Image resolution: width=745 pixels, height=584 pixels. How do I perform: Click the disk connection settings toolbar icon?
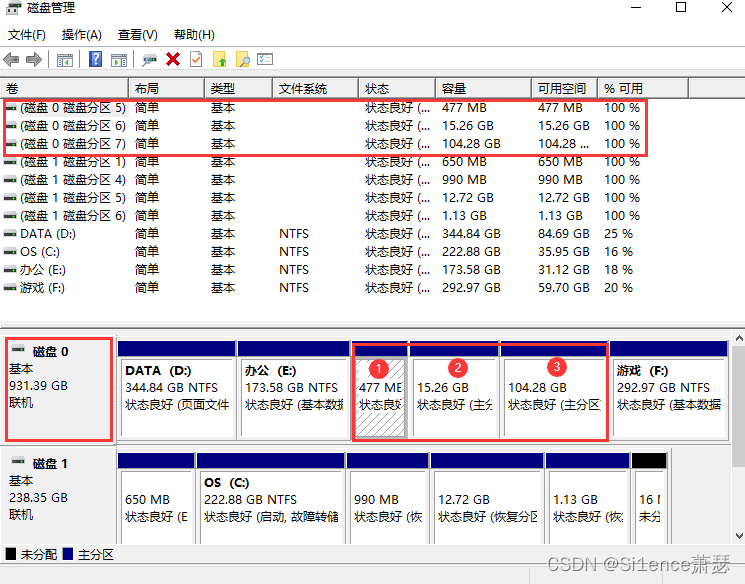tap(149, 60)
